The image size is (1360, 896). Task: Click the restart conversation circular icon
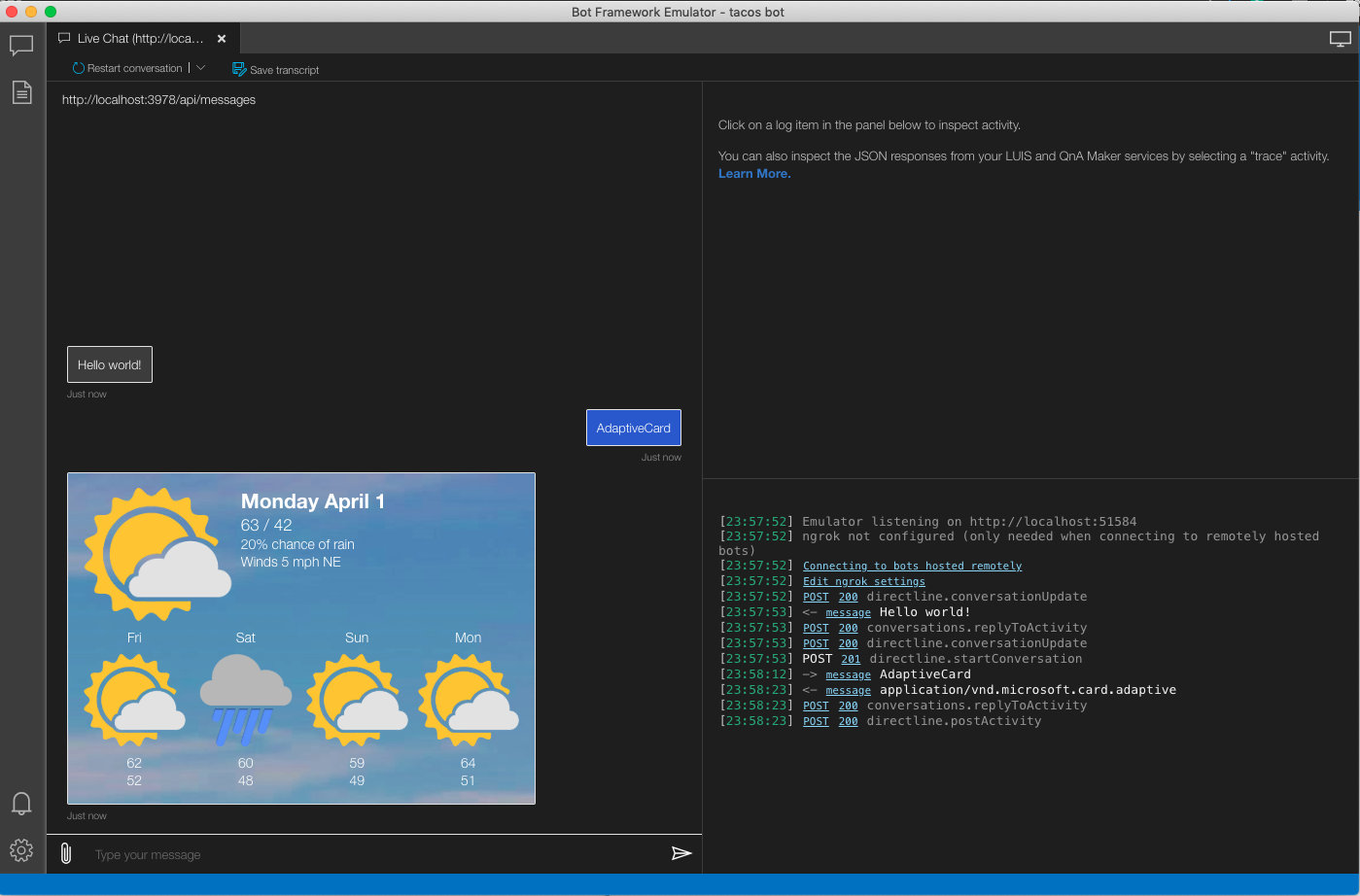pos(79,68)
